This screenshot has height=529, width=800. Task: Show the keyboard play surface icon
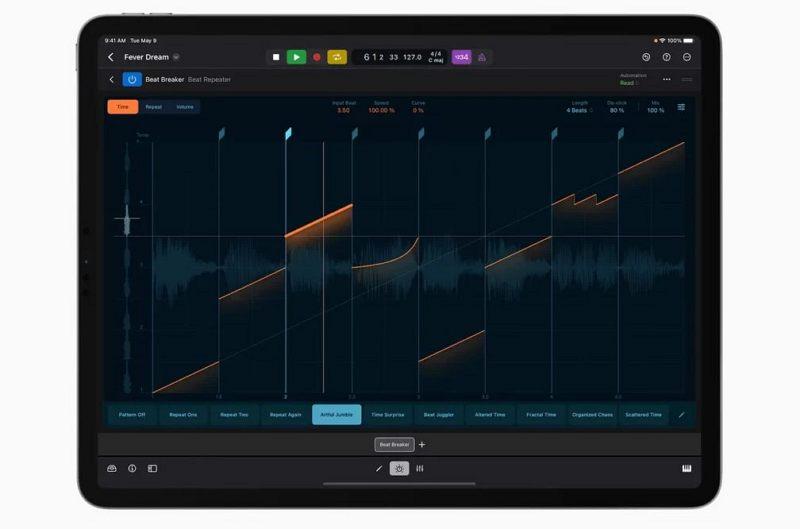point(687,468)
